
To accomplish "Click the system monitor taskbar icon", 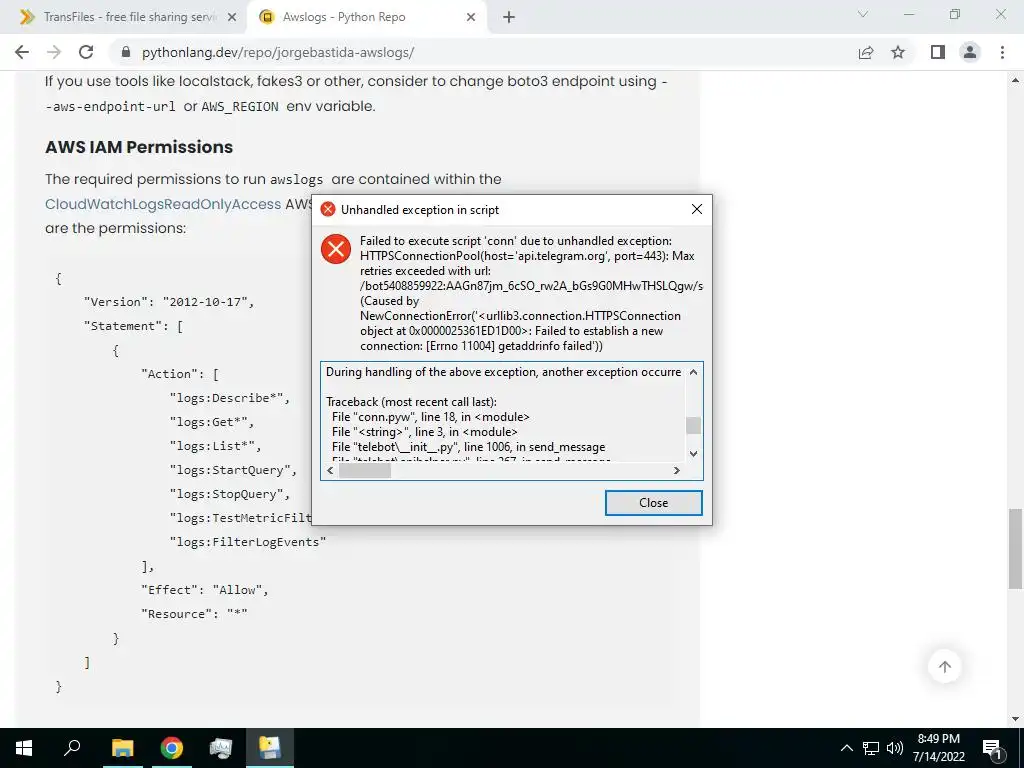I will click(x=221, y=748).
